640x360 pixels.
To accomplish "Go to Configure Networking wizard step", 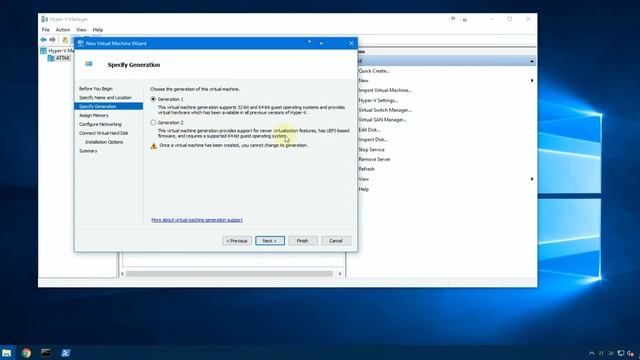I will point(100,124).
